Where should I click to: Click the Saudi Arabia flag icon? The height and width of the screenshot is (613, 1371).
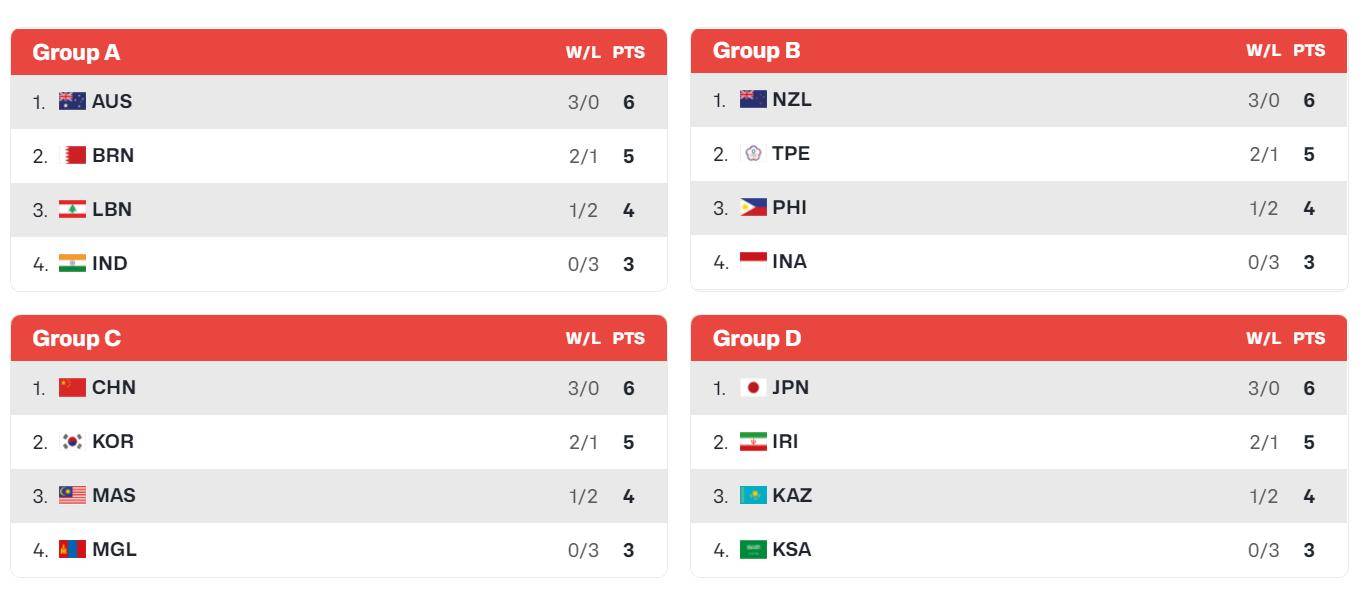pyautogui.click(x=753, y=550)
